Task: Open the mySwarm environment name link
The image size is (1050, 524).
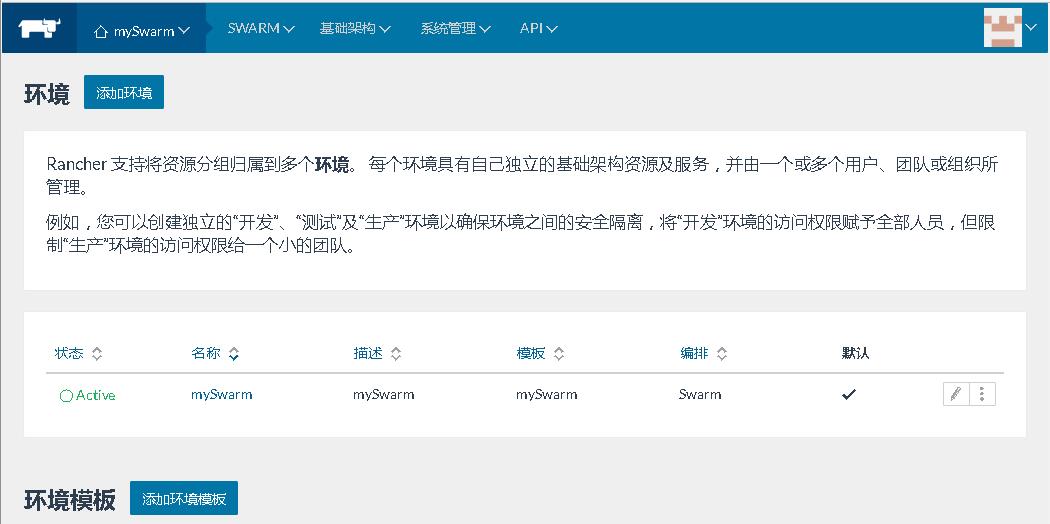Action: click(x=222, y=395)
